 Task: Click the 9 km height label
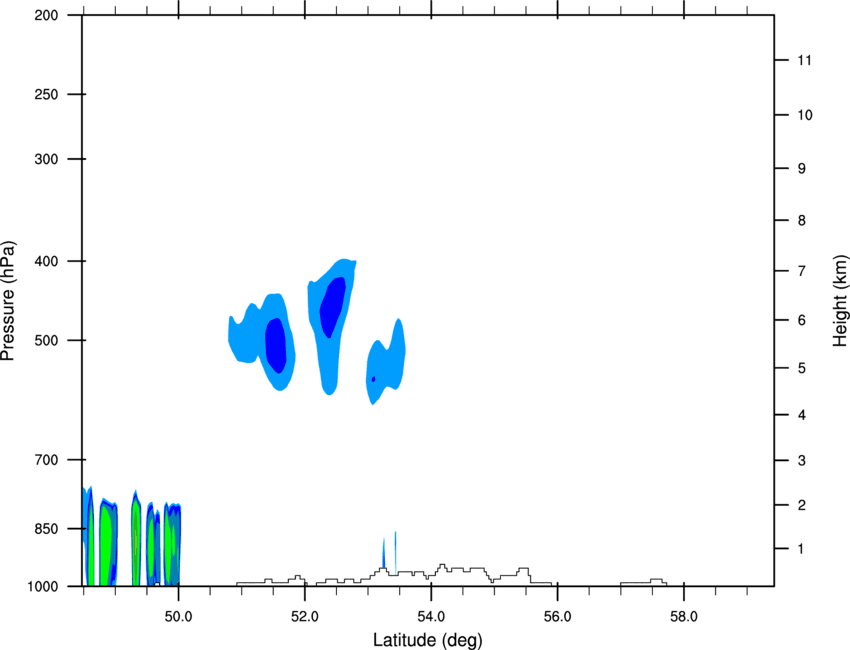point(802,169)
